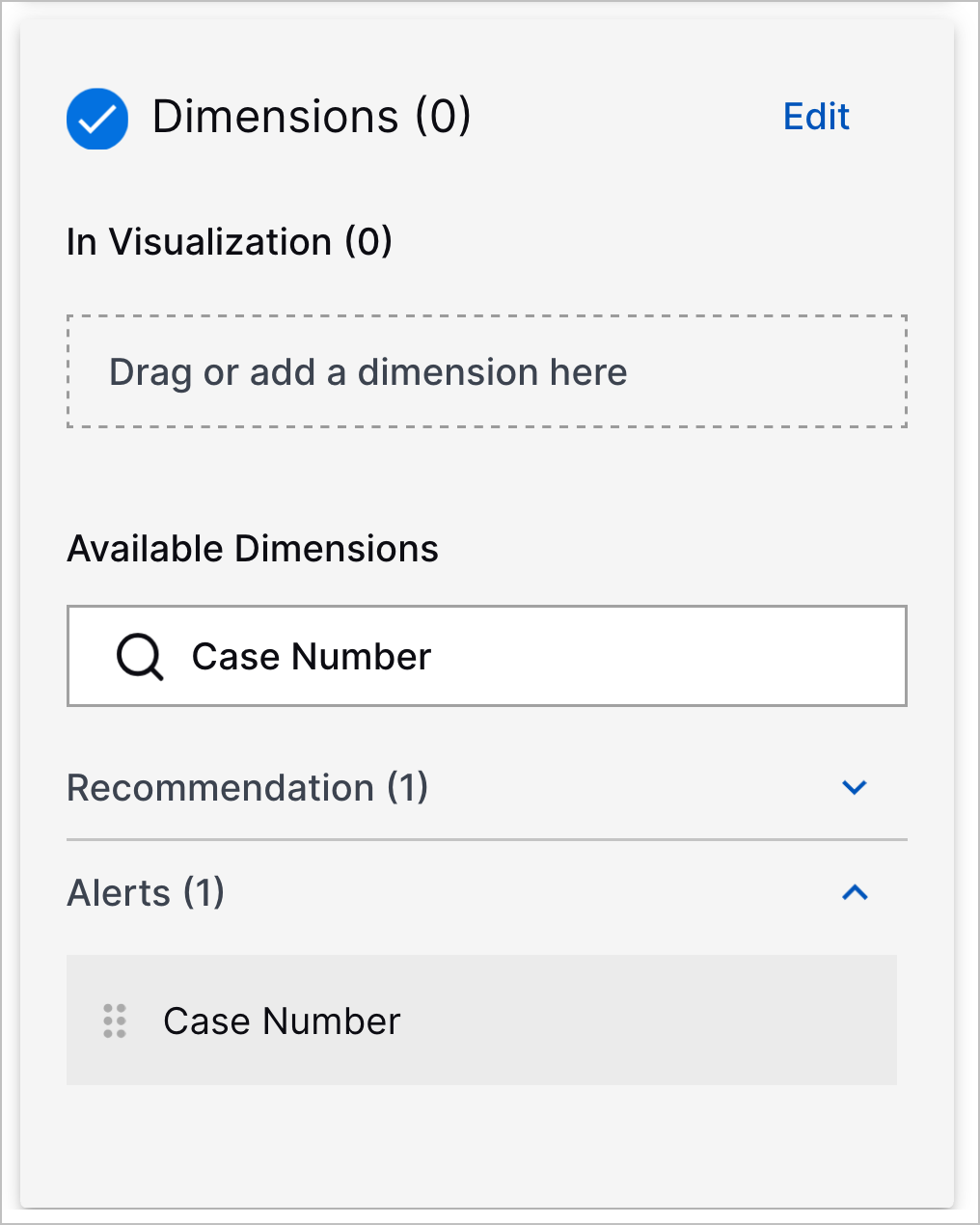Select the search icon inside the dimensions search bar
Image resolution: width=980 pixels, height=1225 pixels.
tap(139, 656)
